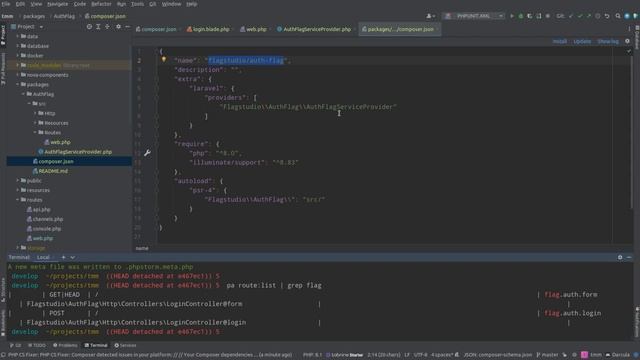Open the Tools menu

(x=137, y=4)
